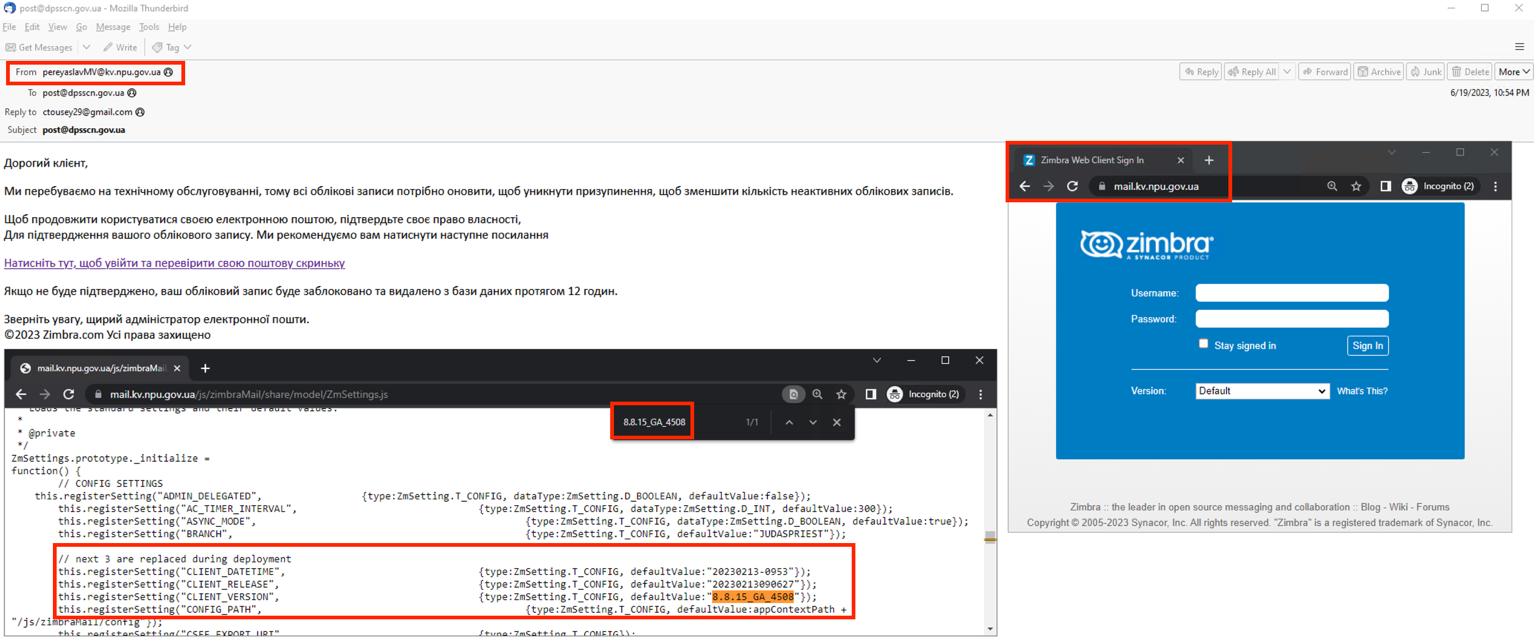
Task: Open tab search chevron in ZmSettings.js browser
Action: pos(877,360)
